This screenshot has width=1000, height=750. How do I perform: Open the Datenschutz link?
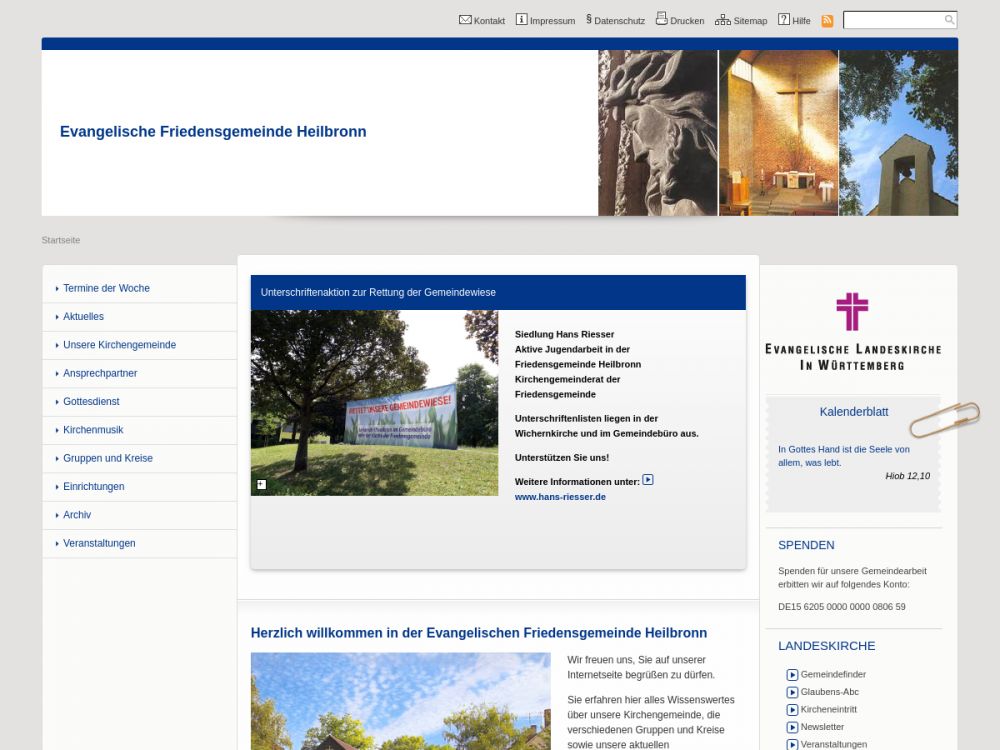tap(619, 21)
